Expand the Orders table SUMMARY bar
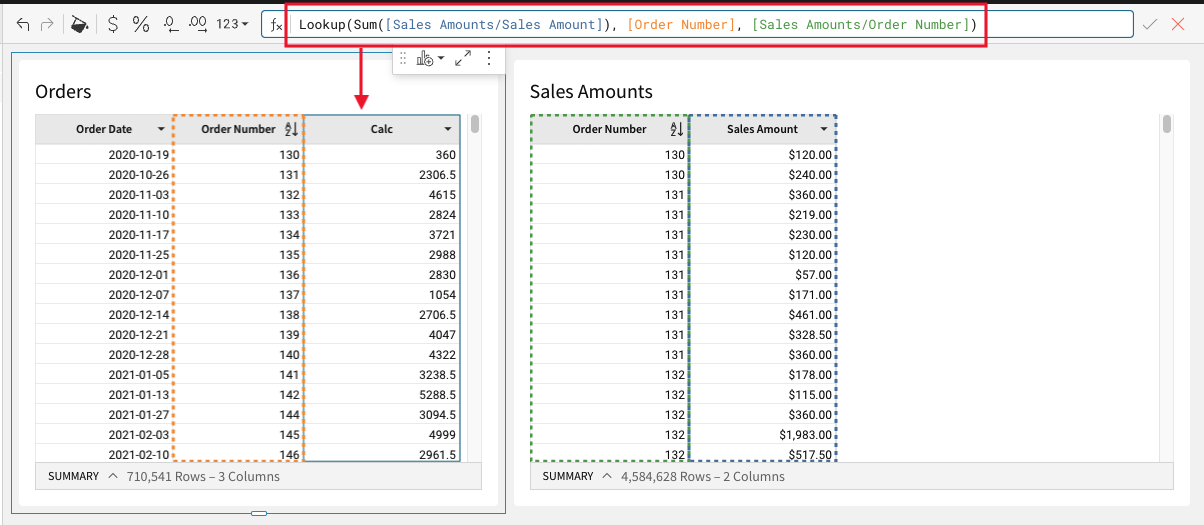This screenshot has height=525, width=1204. coord(112,477)
